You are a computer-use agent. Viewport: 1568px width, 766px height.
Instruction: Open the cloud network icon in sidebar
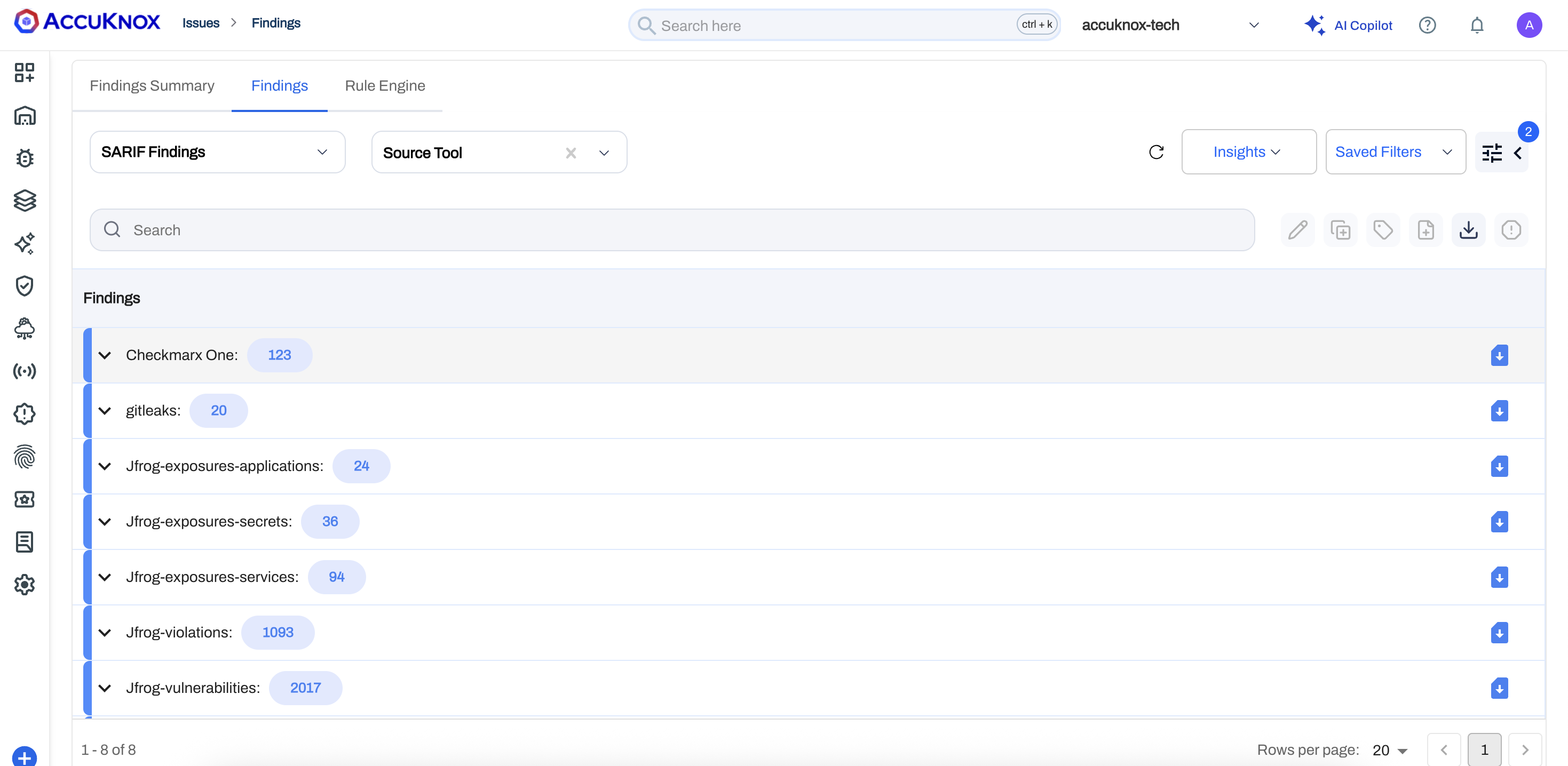tap(25, 329)
